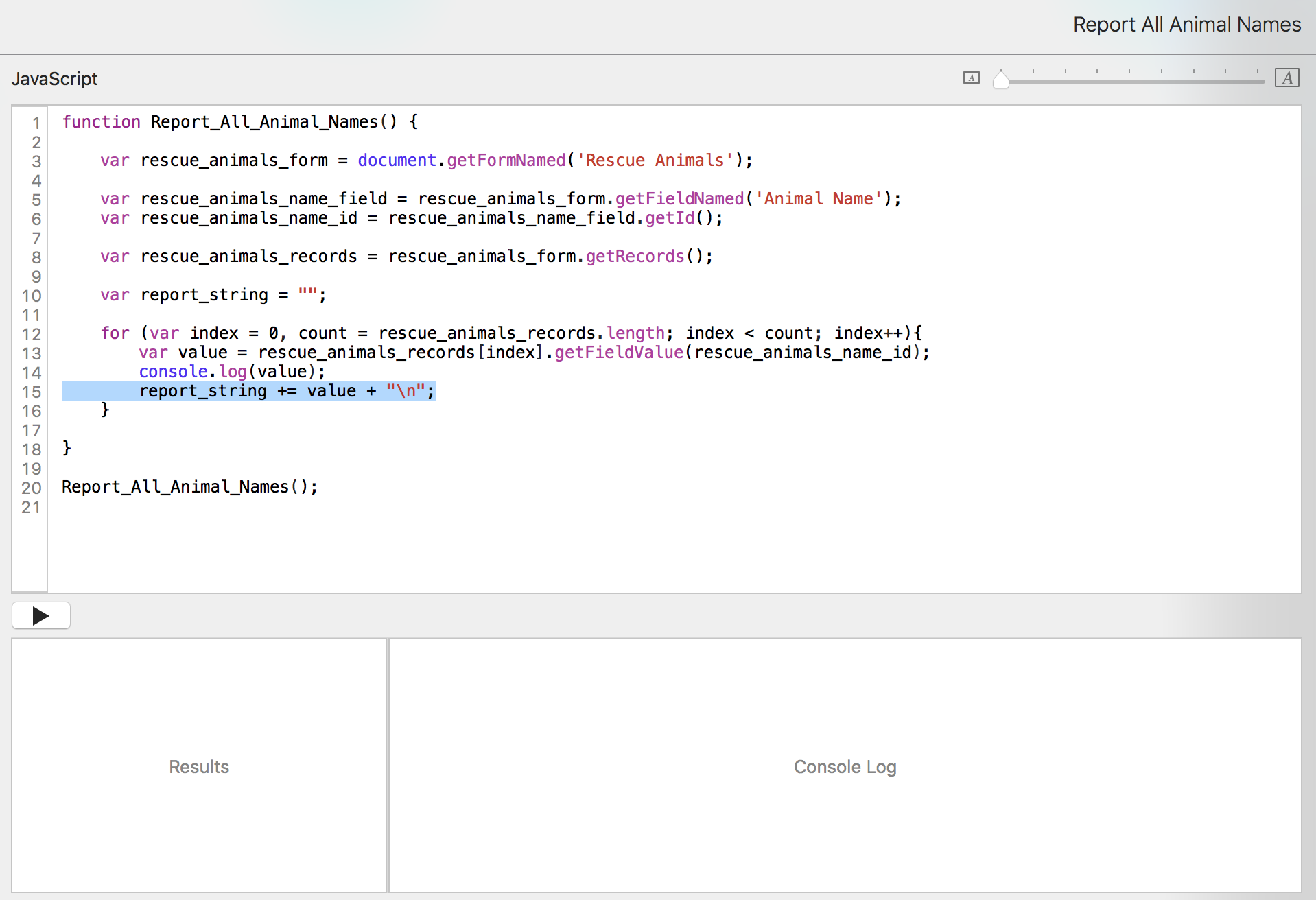
Task: Click the font size slider thumb
Action: tap(1001, 80)
